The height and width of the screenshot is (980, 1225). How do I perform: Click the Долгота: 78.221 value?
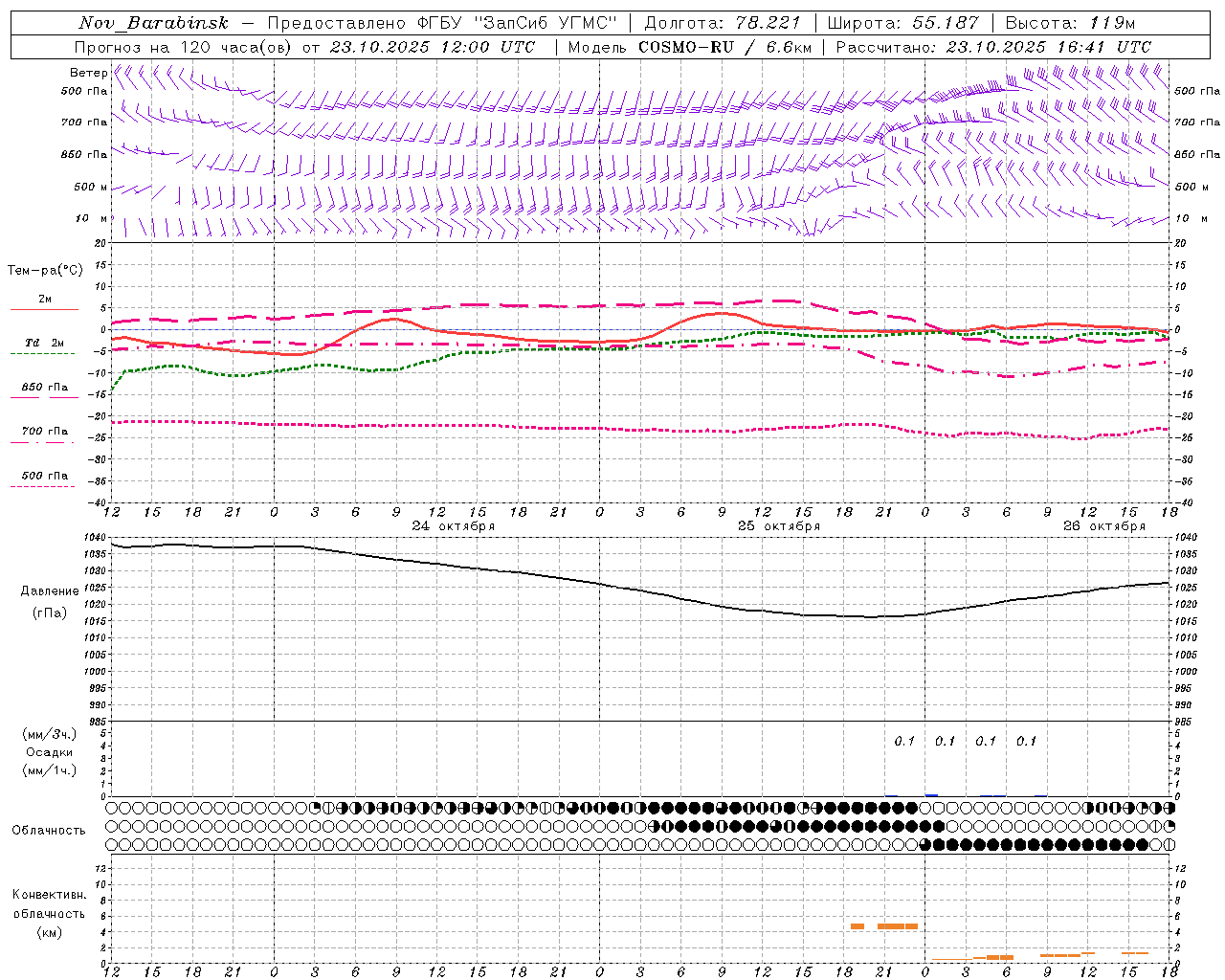(723, 23)
